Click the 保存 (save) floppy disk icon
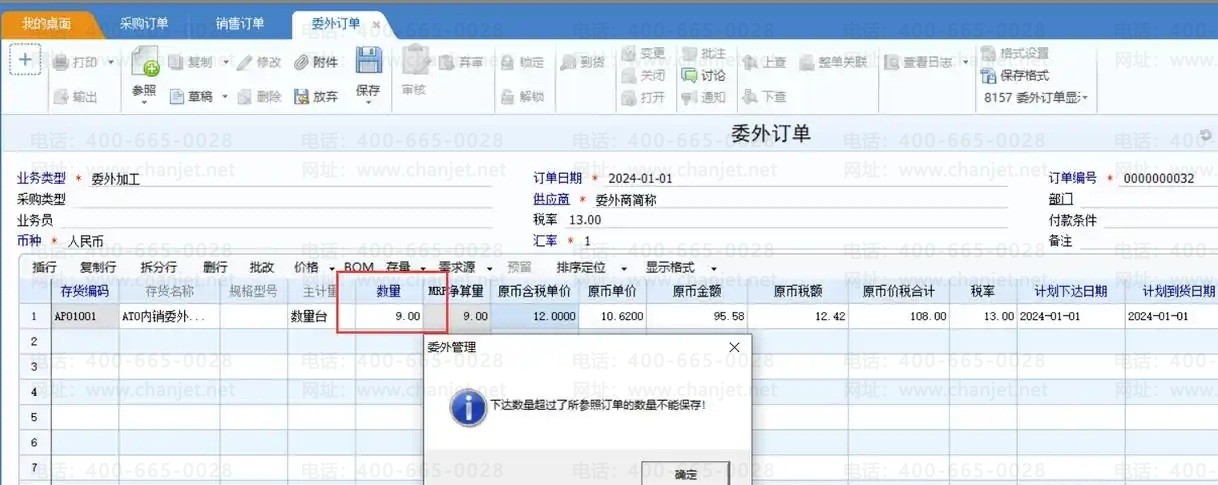This screenshot has width=1218, height=485. pos(368,63)
